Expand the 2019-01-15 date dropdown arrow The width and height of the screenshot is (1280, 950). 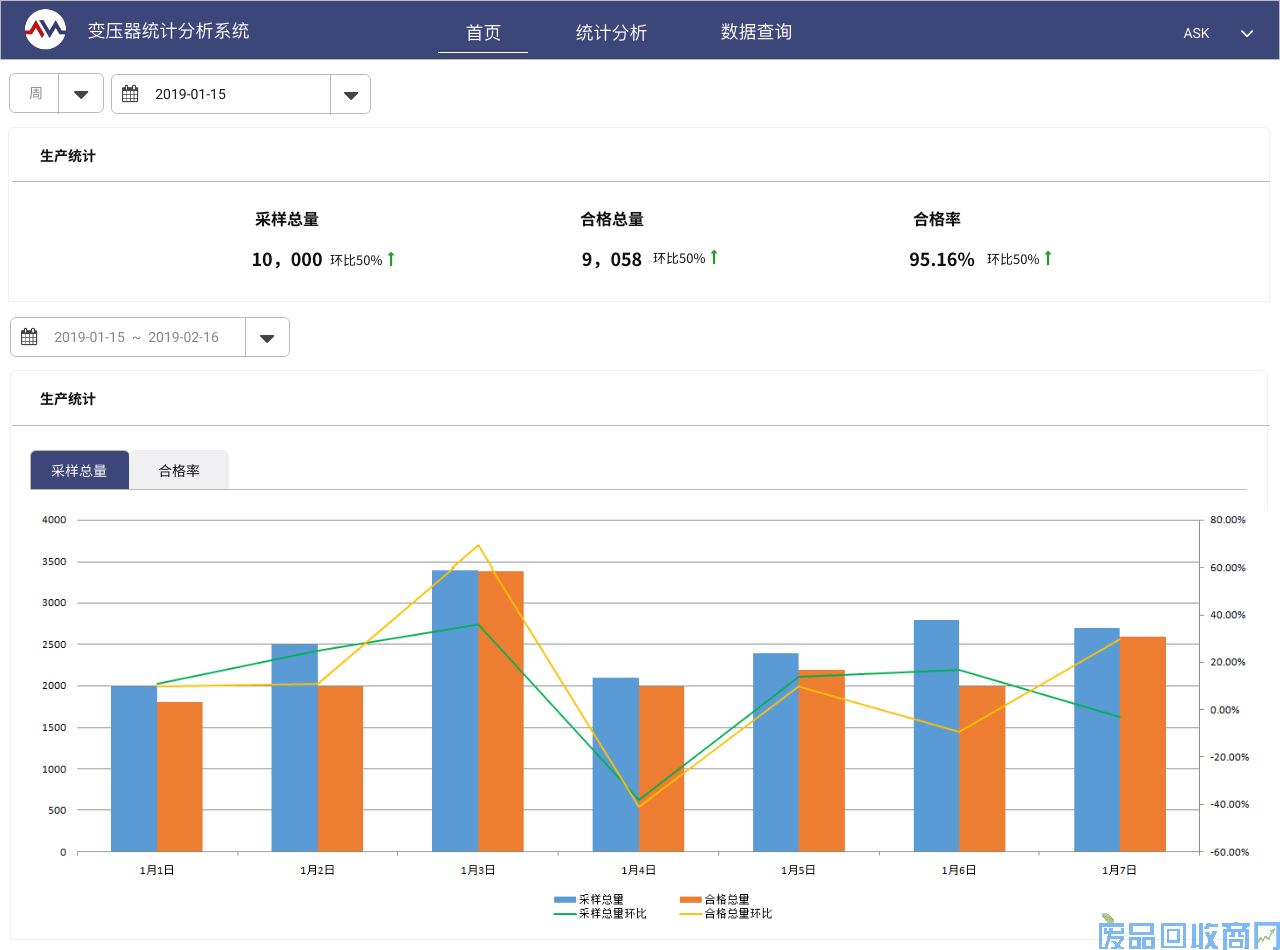(x=351, y=95)
